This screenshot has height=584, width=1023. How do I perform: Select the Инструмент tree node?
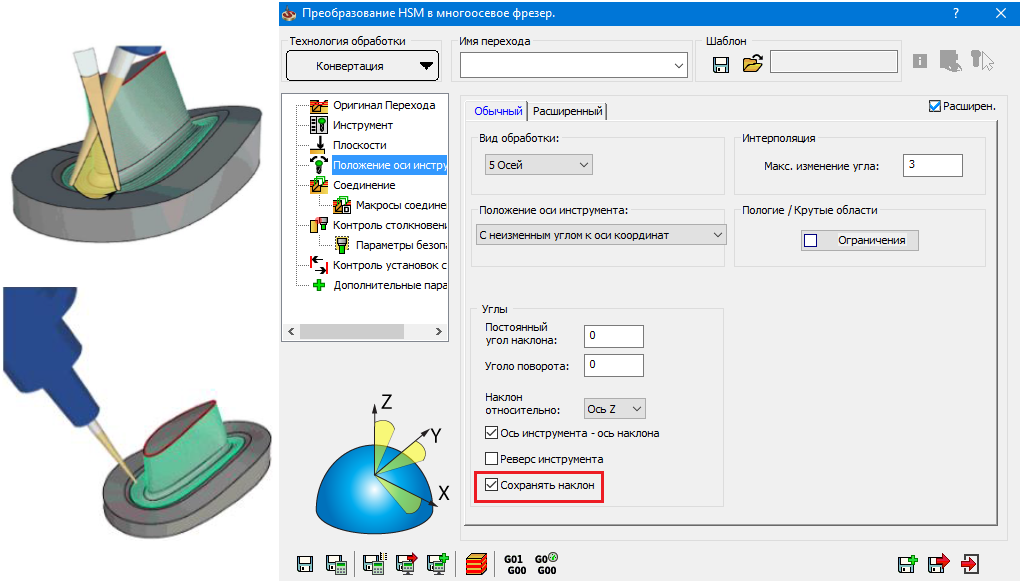(363, 125)
